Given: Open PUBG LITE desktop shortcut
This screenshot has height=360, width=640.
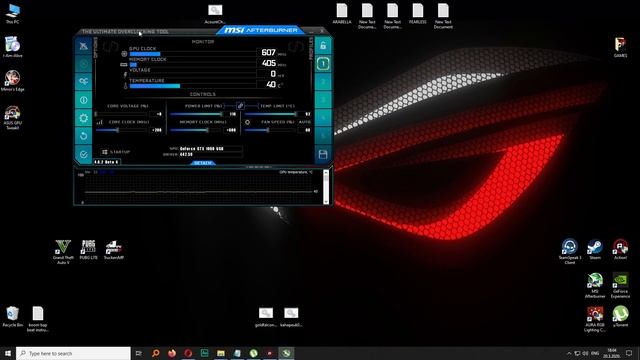Looking at the screenshot, I should (x=88, y=249).
